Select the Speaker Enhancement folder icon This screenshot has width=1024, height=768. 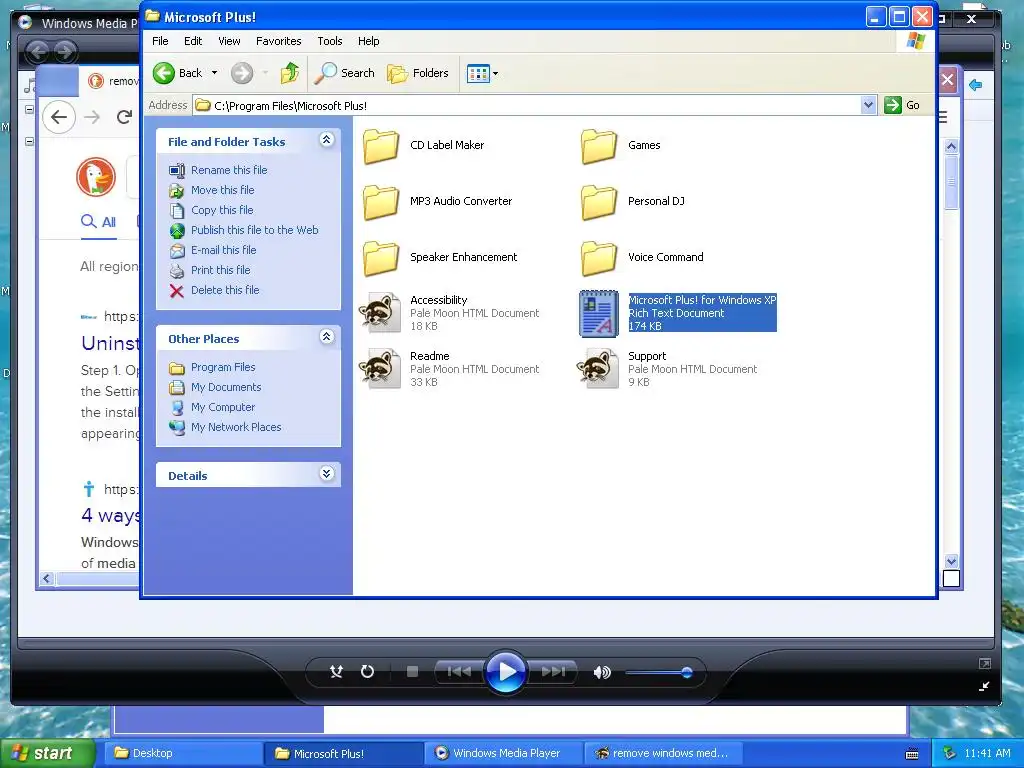[x=381, y=258]
